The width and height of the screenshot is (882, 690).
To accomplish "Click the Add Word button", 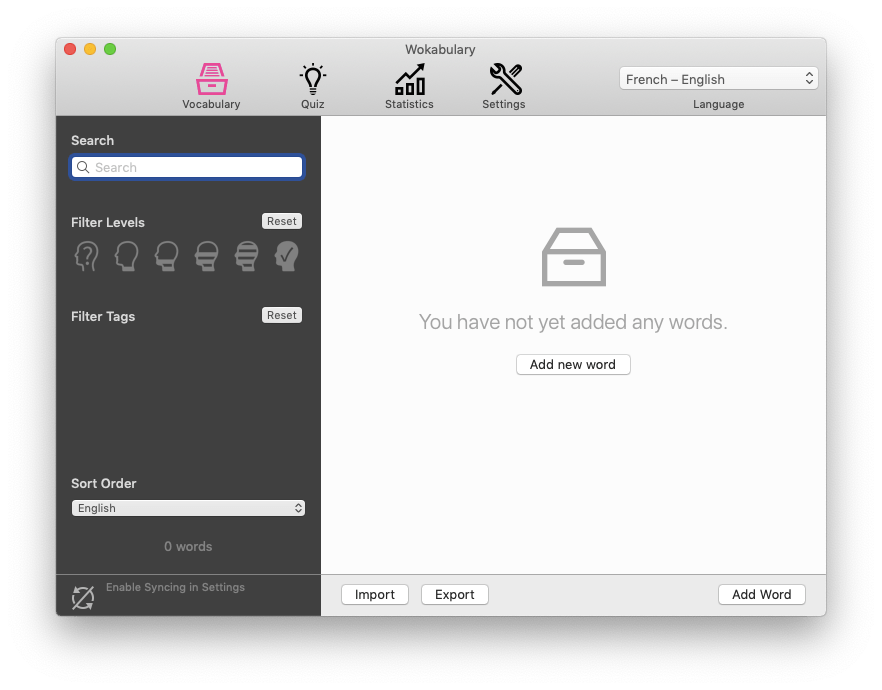I will click(762, 594).
